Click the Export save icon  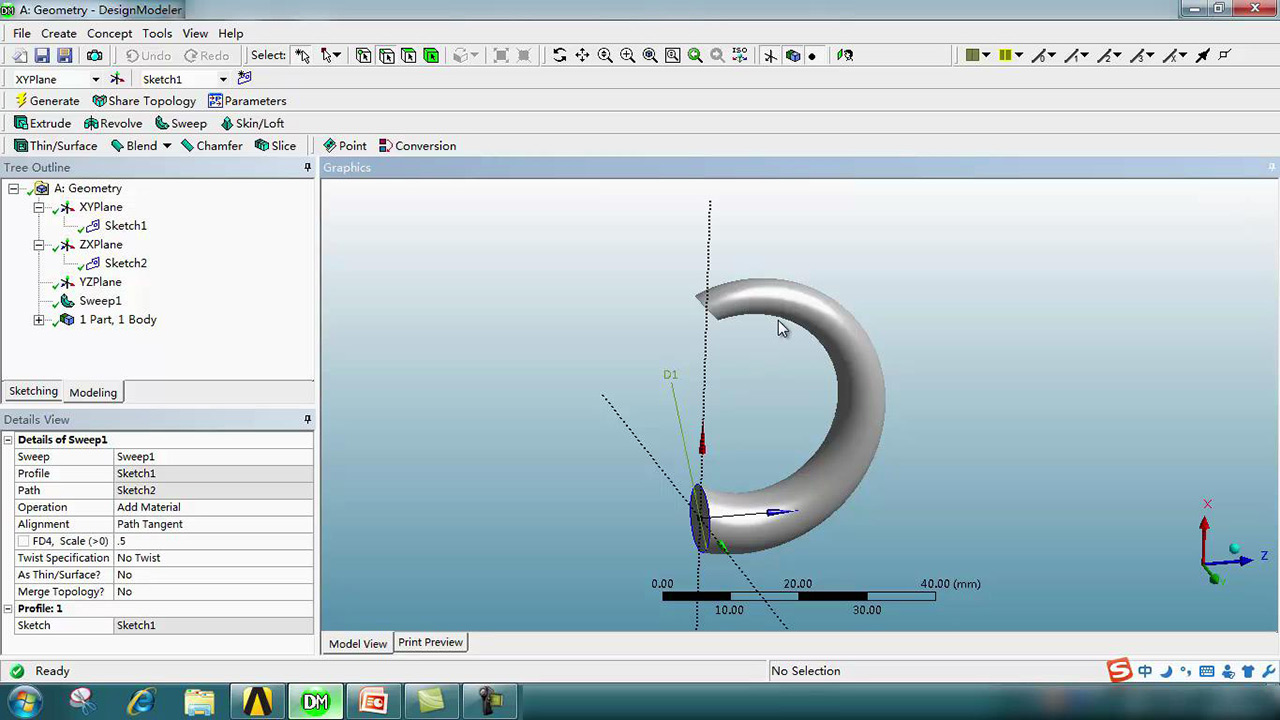click(64, 56)
